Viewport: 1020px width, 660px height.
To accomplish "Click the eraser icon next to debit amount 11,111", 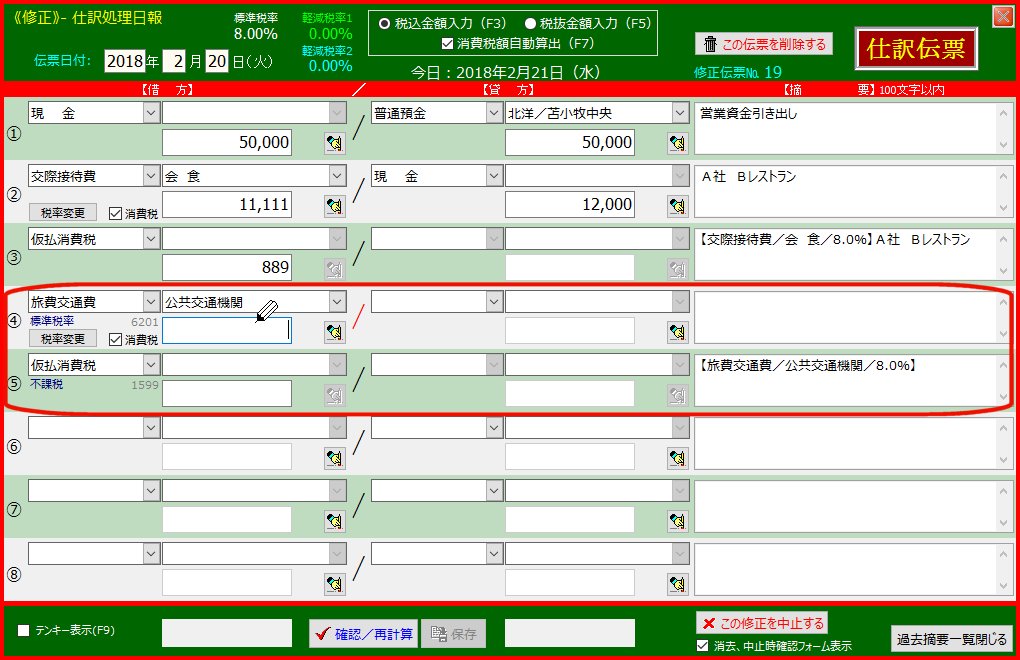I will [333, 206].
